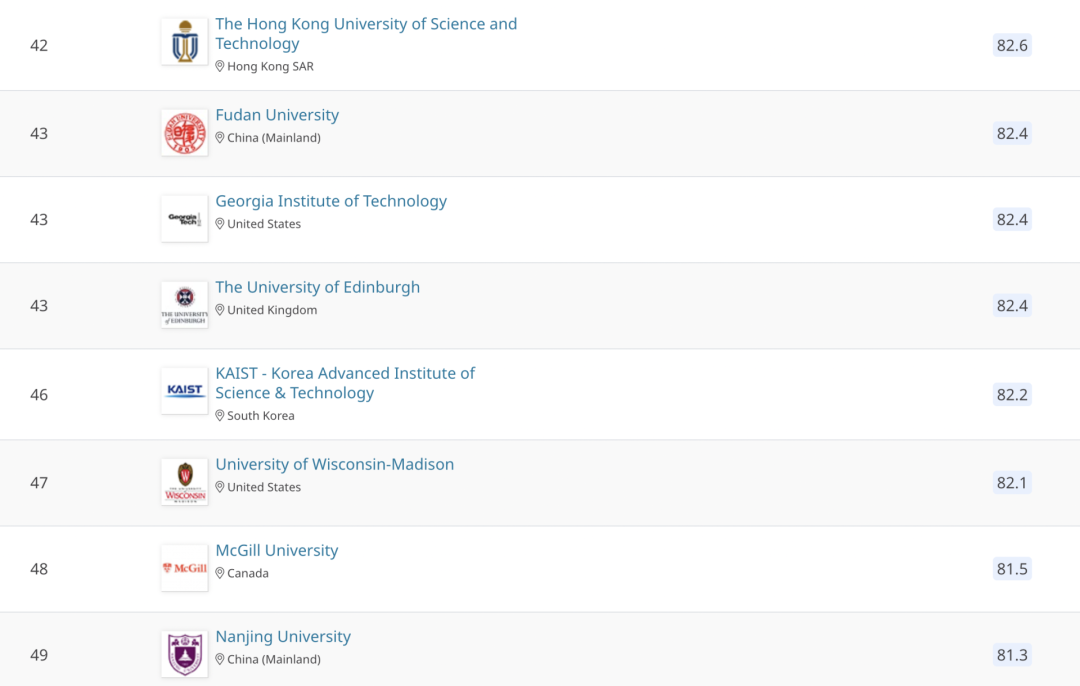Click the 81.5 score for McGill

pos(1012,569)
